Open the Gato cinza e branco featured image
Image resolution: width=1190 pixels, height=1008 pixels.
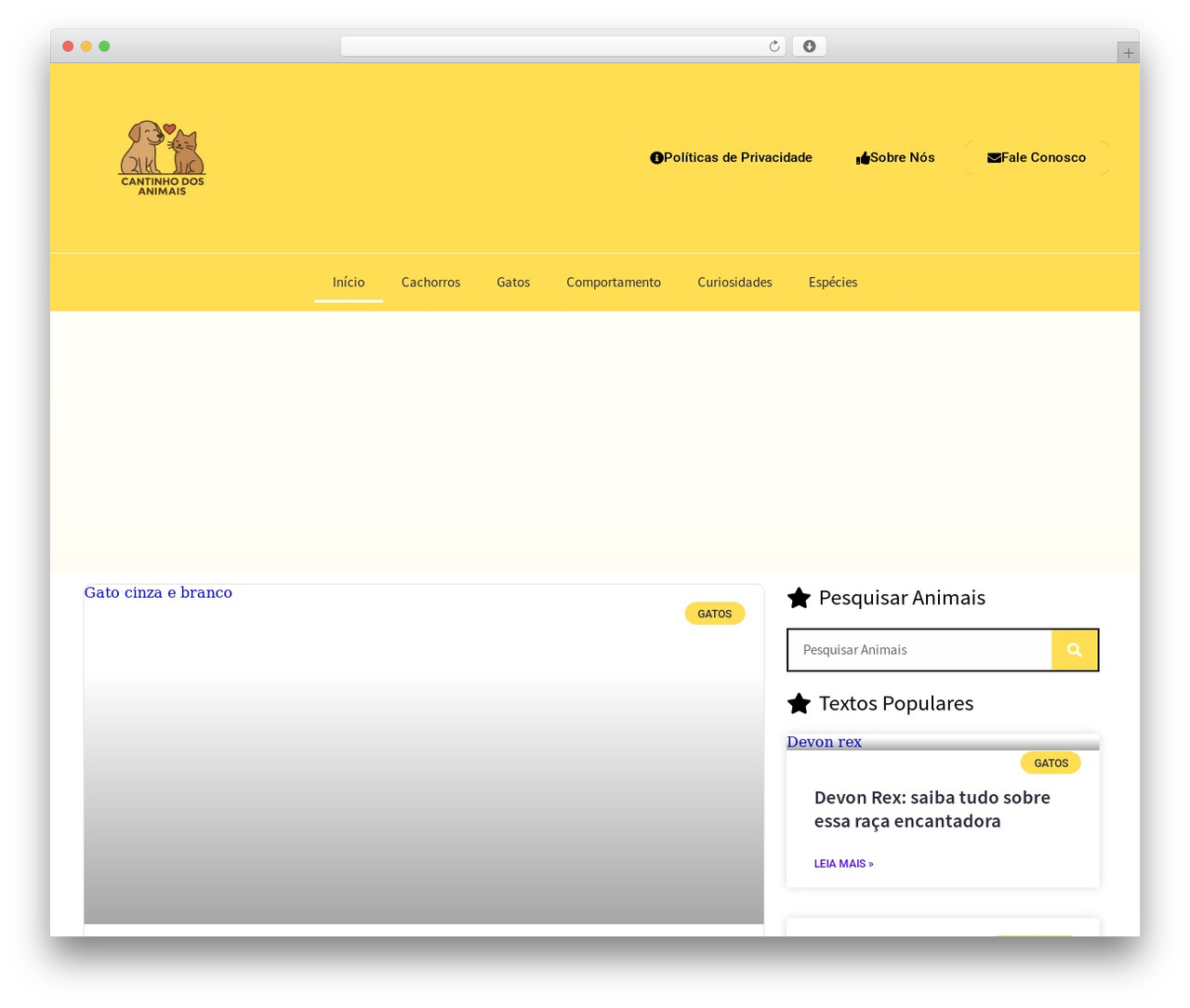[424, 755]
